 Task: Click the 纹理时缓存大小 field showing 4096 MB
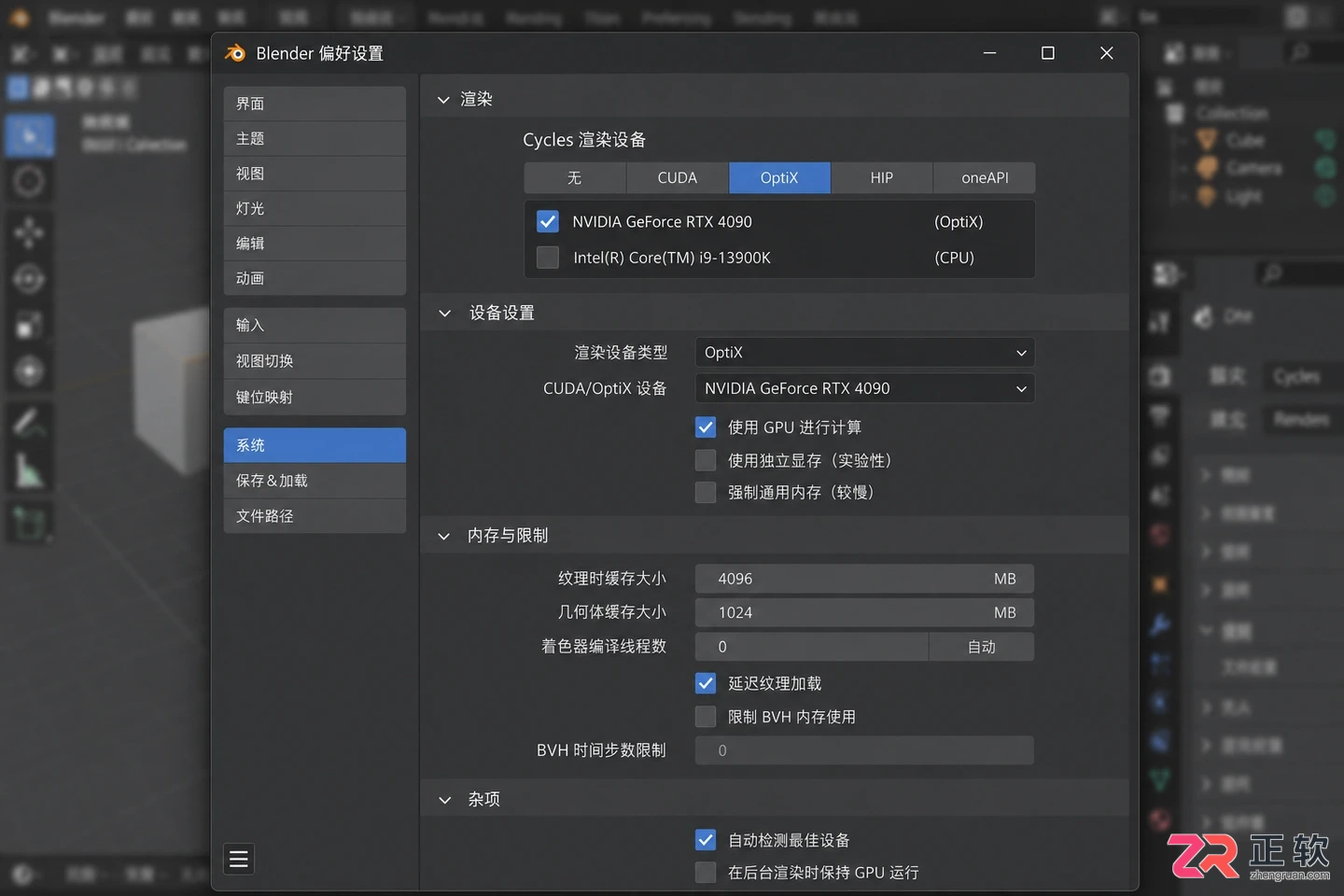[x=864, y=579]
